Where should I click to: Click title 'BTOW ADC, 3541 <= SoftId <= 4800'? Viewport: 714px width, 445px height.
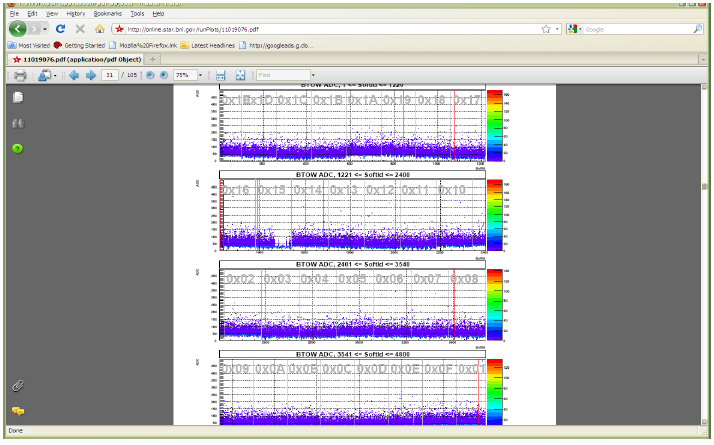(353, 354)
